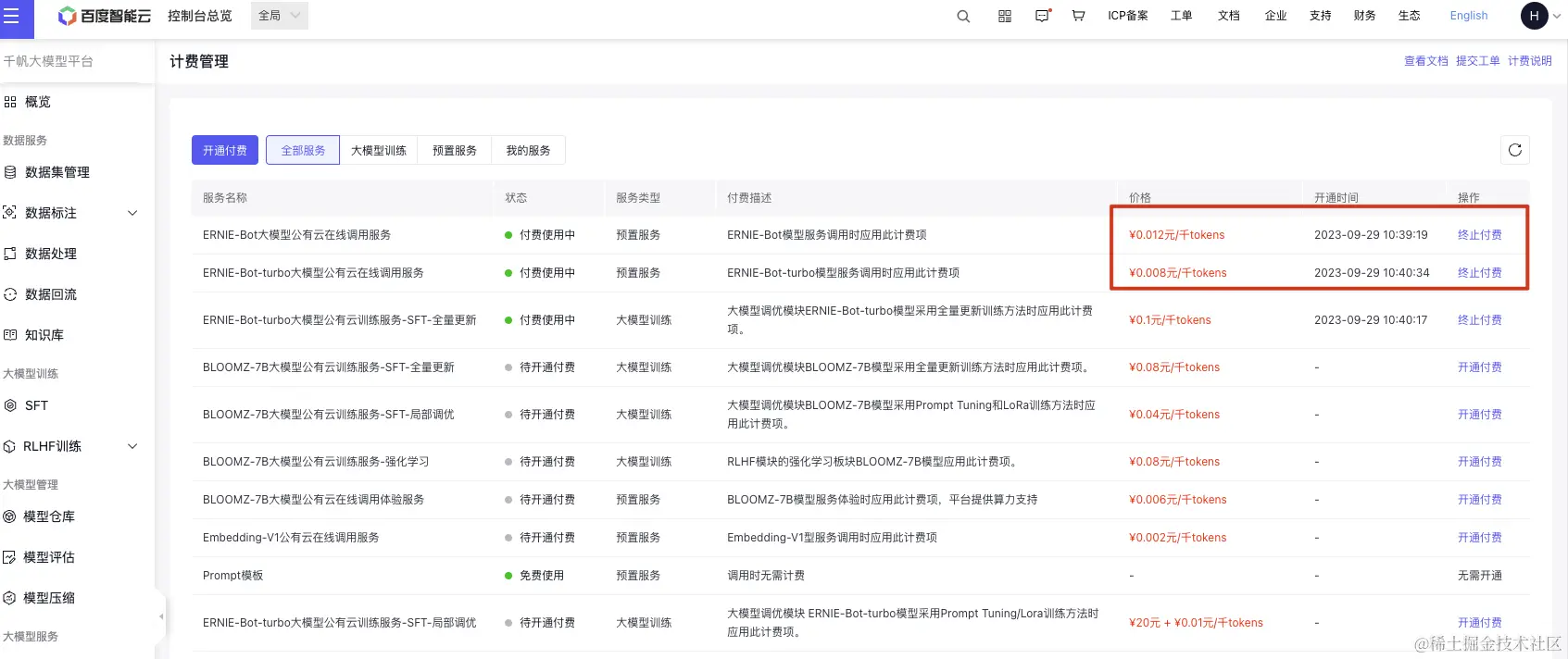Collapse the sidebar with the arrow handle
The image size is (1568, 659).
click(160, 616)
